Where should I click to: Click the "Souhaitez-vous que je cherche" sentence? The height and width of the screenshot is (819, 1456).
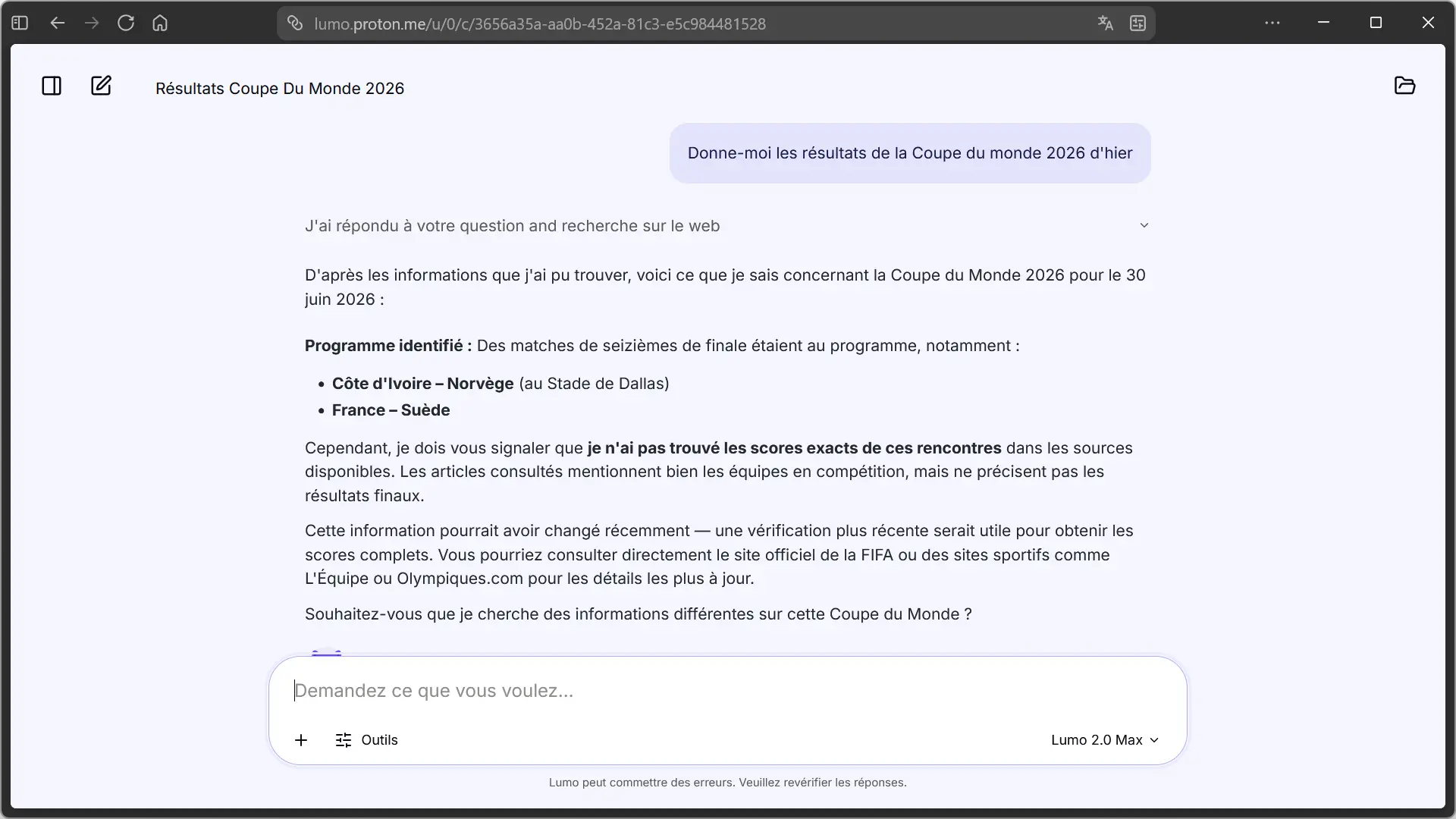tap(638, 614)
